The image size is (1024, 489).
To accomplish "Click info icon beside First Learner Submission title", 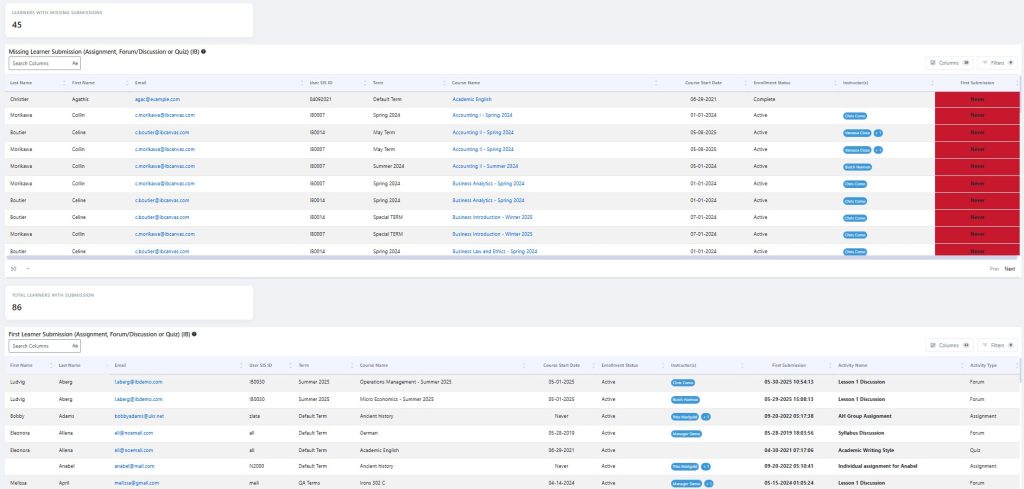I will click(194, 334).
